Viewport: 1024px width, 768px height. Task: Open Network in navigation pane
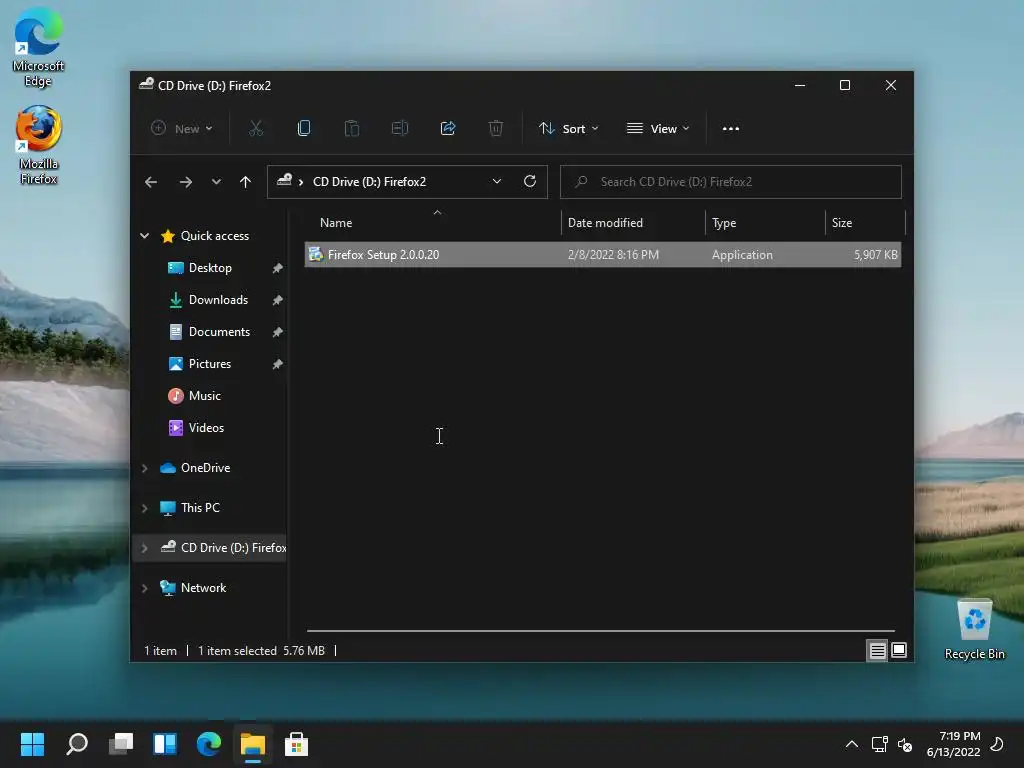tap(203, 588)
